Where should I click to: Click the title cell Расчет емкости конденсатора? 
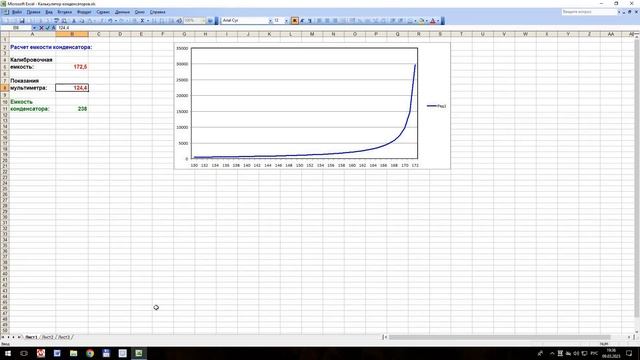point(51,47)
